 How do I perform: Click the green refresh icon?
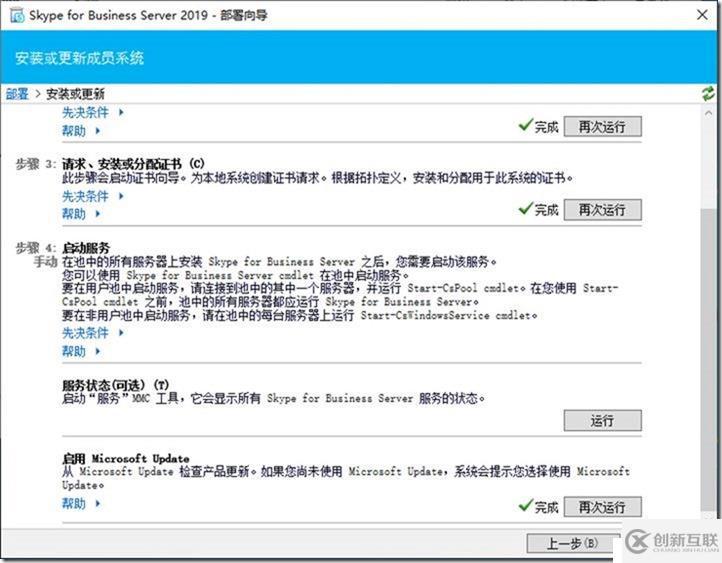click(708, 93)
